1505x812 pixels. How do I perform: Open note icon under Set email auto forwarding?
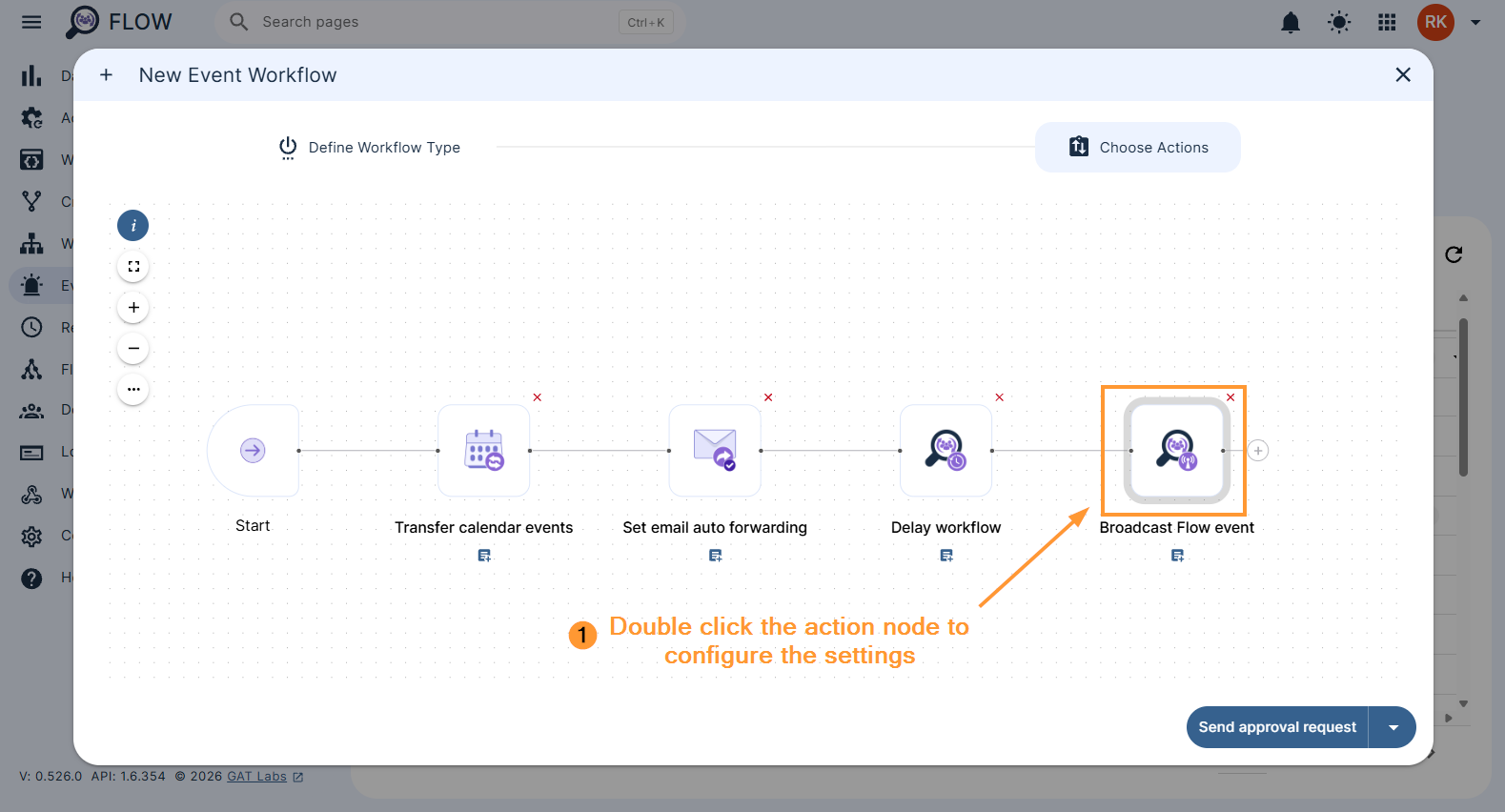pos(715,556)
